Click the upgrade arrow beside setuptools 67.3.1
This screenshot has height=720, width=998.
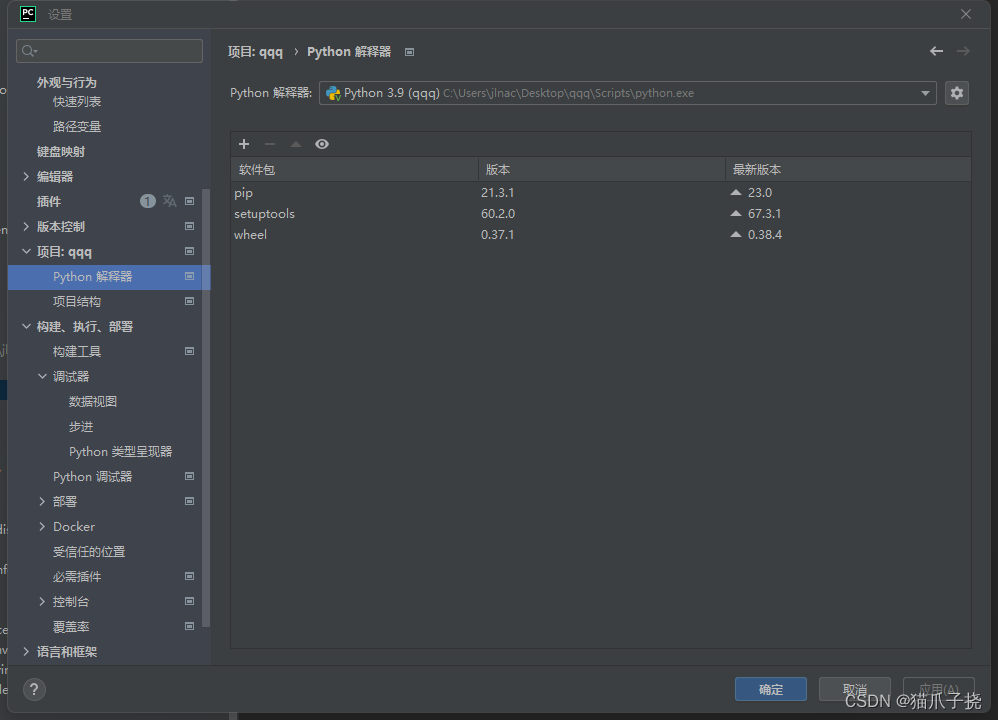coord(736,213)
